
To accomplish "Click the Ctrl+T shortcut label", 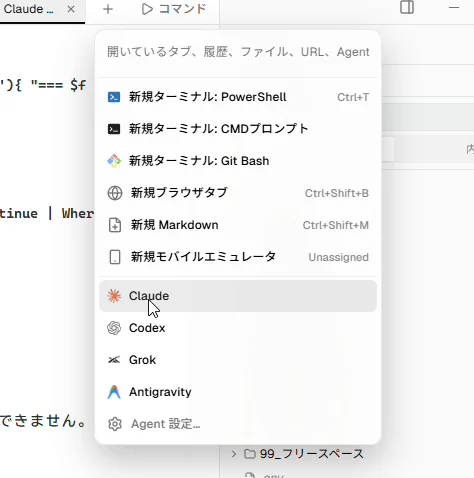I will click(353, 97).
